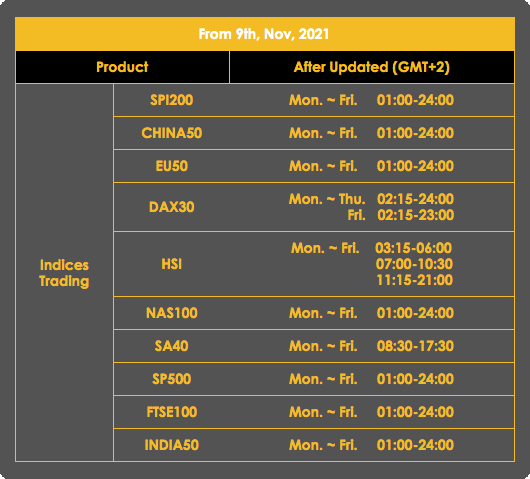Select SA40 trading hours 08:30-17:30
The image size is (530, 479).
[415, 346]
